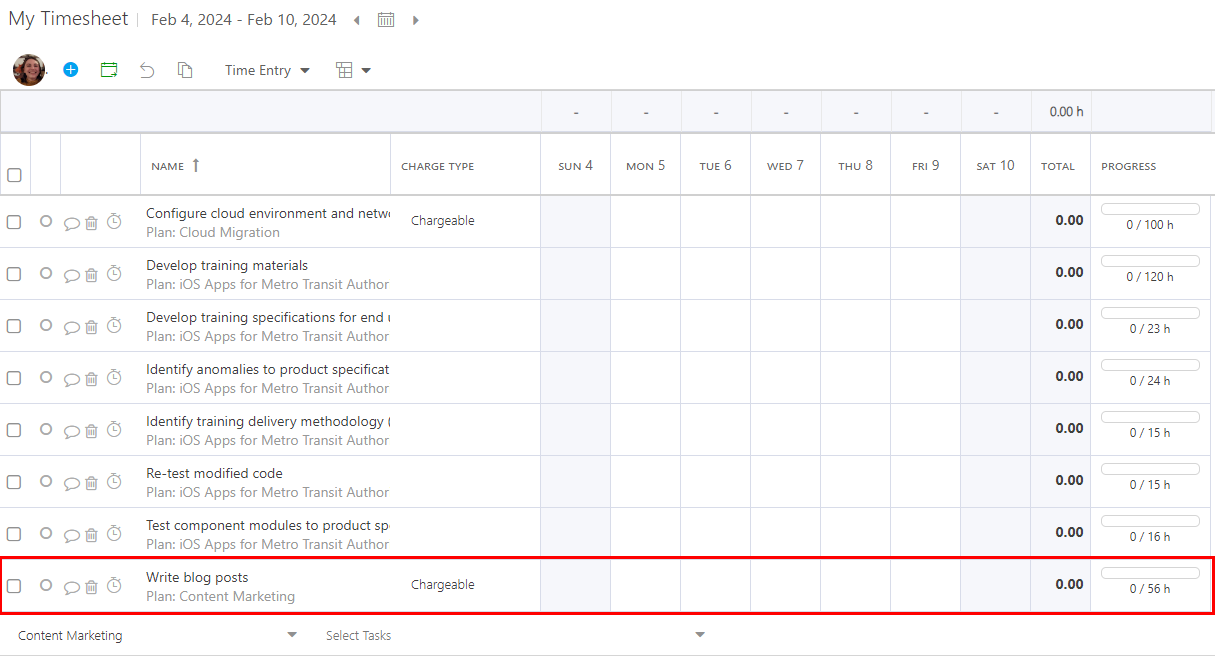Click progress bar for Write blog posts
1215x656 pixels.
1150,573
